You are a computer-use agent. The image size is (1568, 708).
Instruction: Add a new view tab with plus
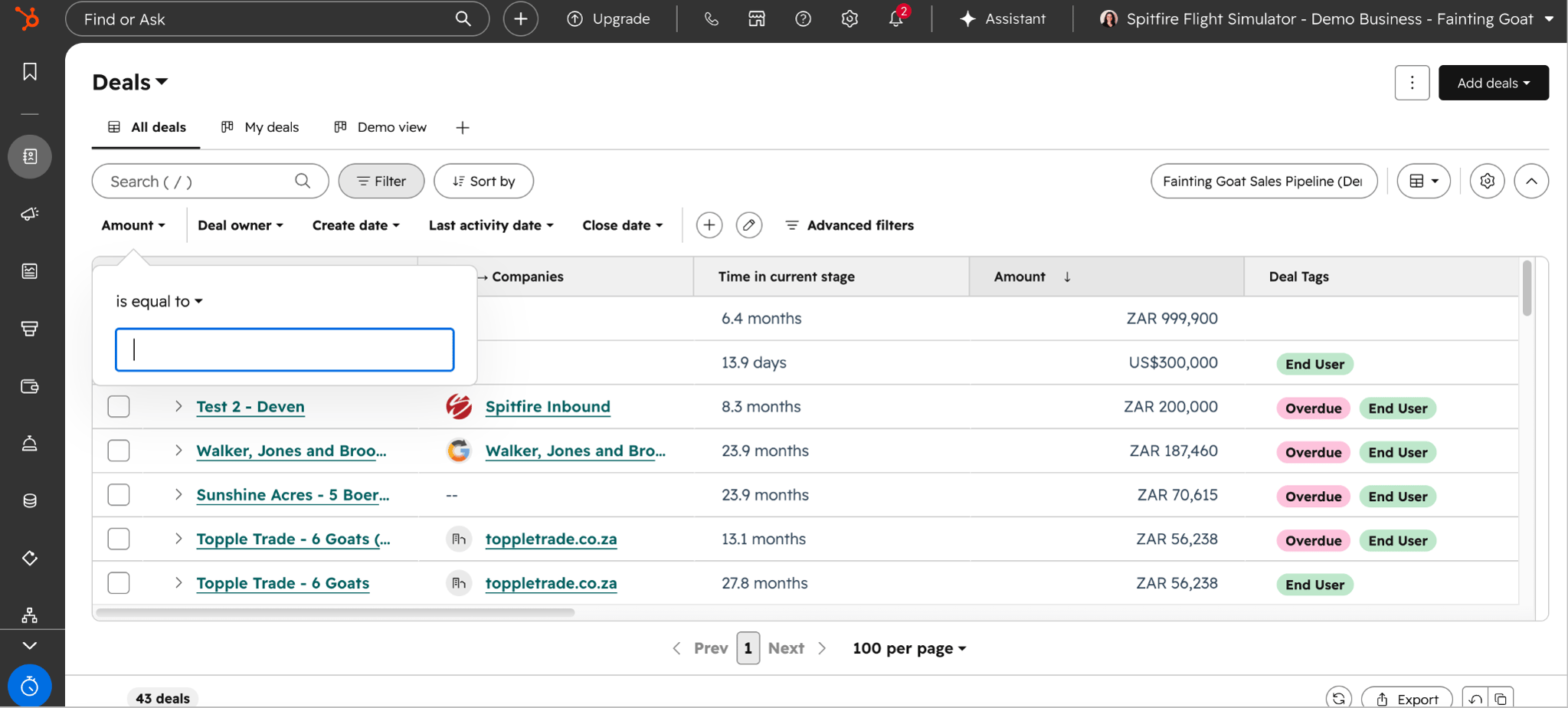pyautogui.click(x=463, y=127)
